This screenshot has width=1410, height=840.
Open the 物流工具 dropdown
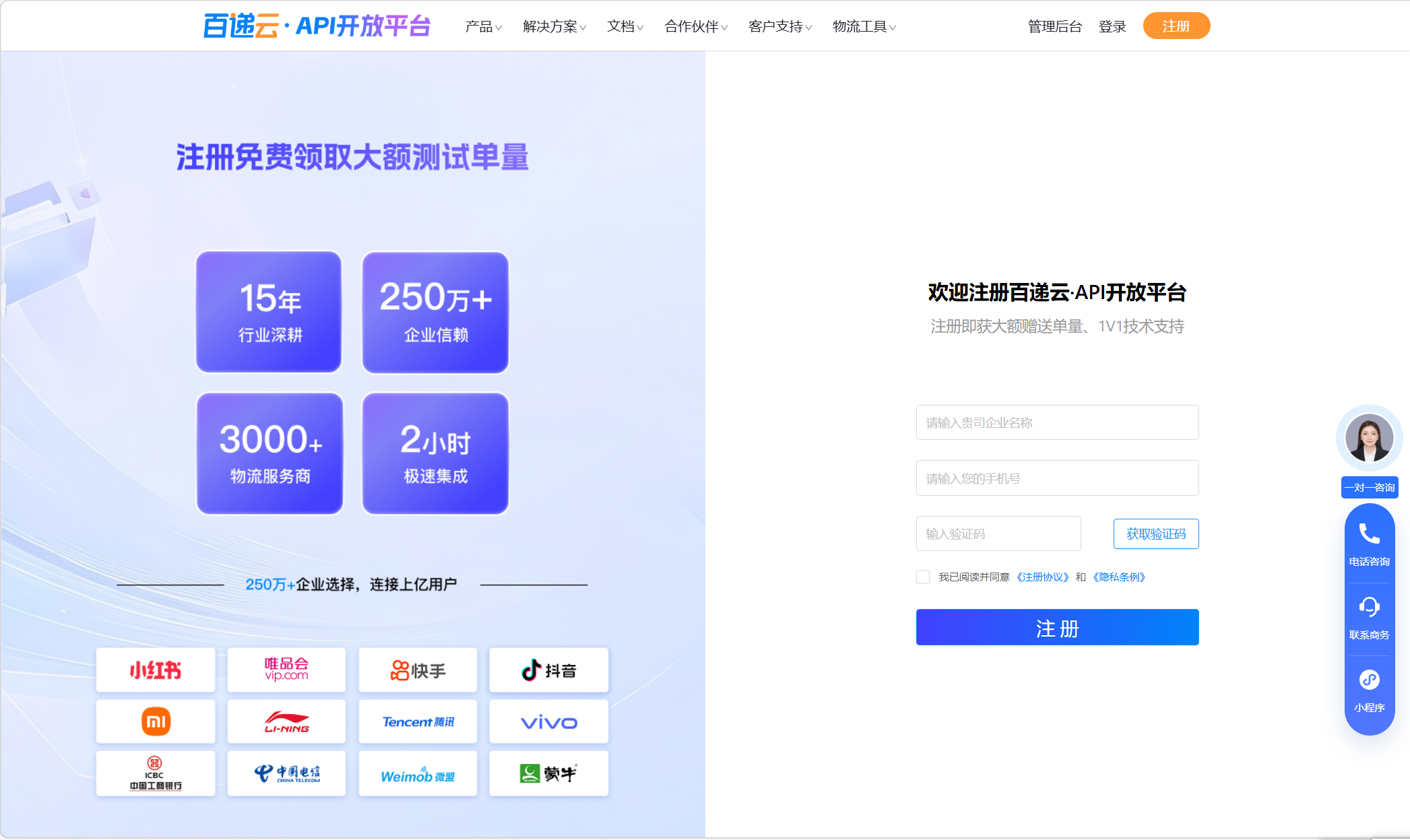click(864, 27)
